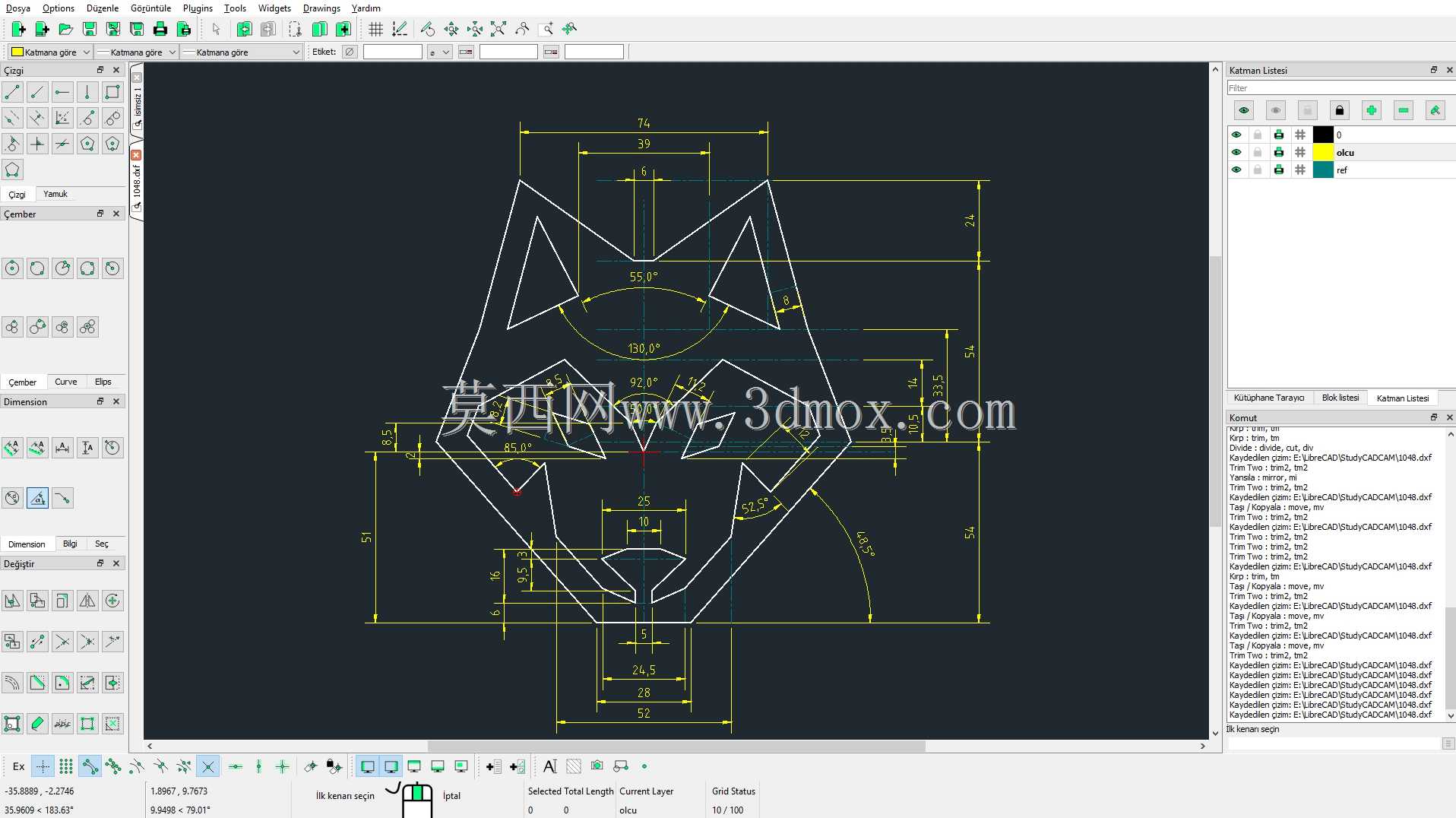This screenshot has width=1456, height=818.
Task: Click the Edit Layer attributes icon
Action: pos(1435,111)
